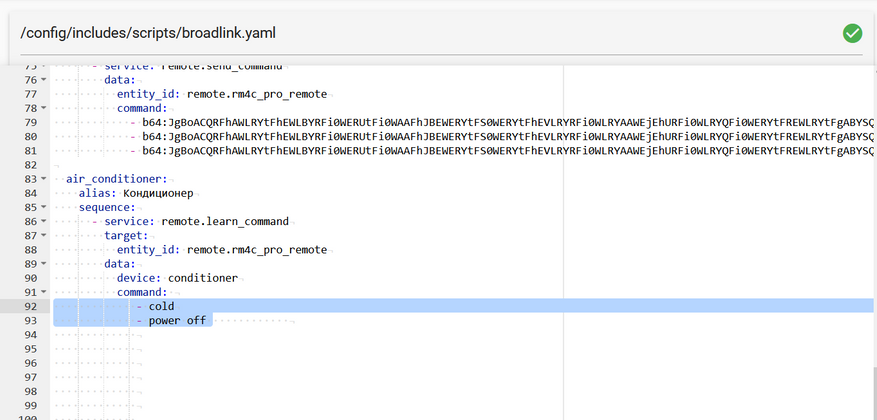Screen dimensions: 877x420
Task: Fold the service item at line 86
Action: pos(43,221)
